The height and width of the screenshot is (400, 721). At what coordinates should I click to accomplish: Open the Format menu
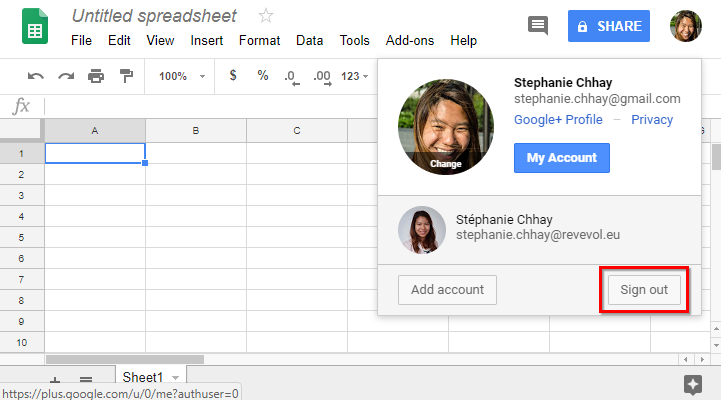pos(259,40)
